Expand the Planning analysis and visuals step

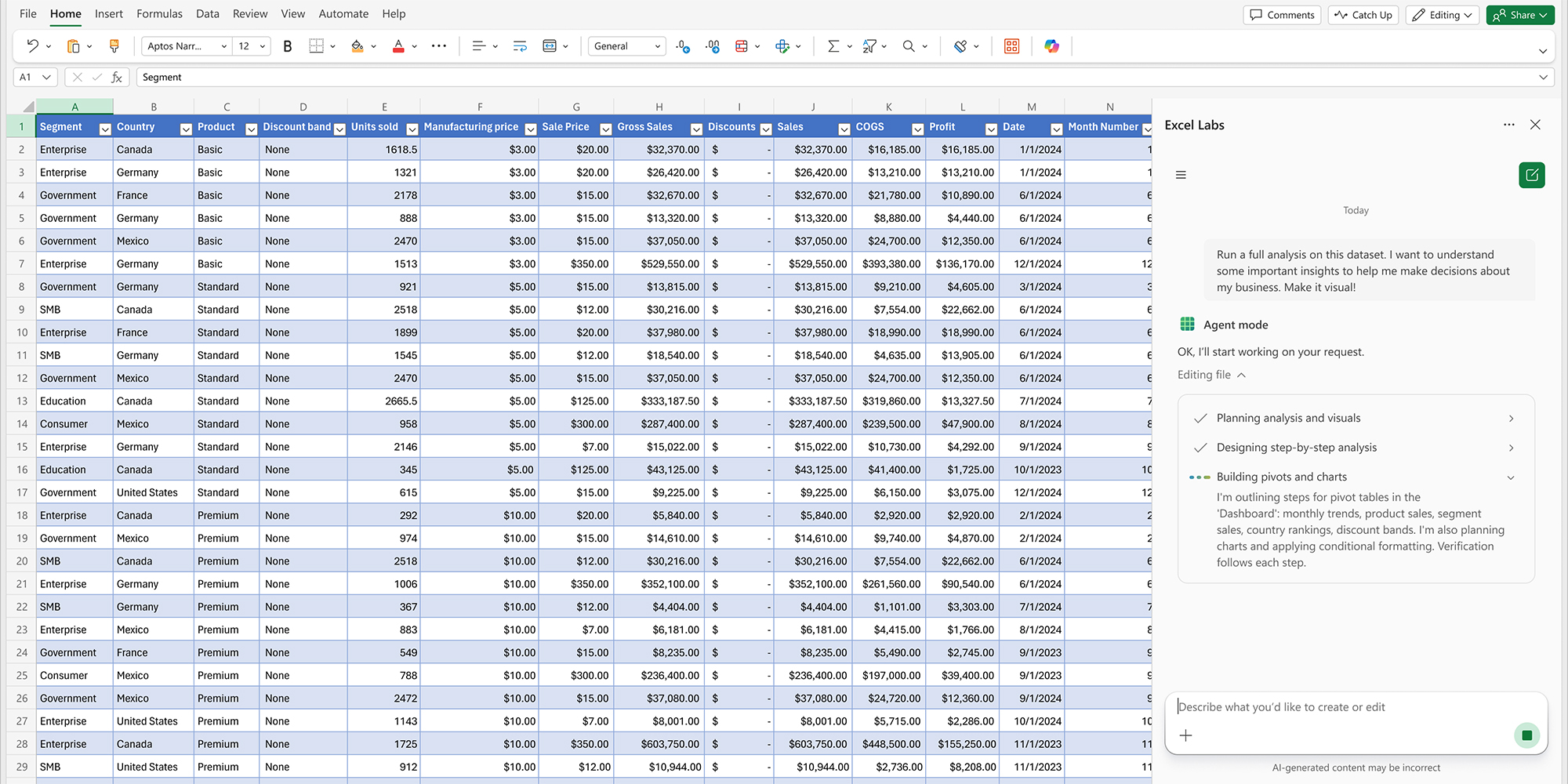point(1511,419)
